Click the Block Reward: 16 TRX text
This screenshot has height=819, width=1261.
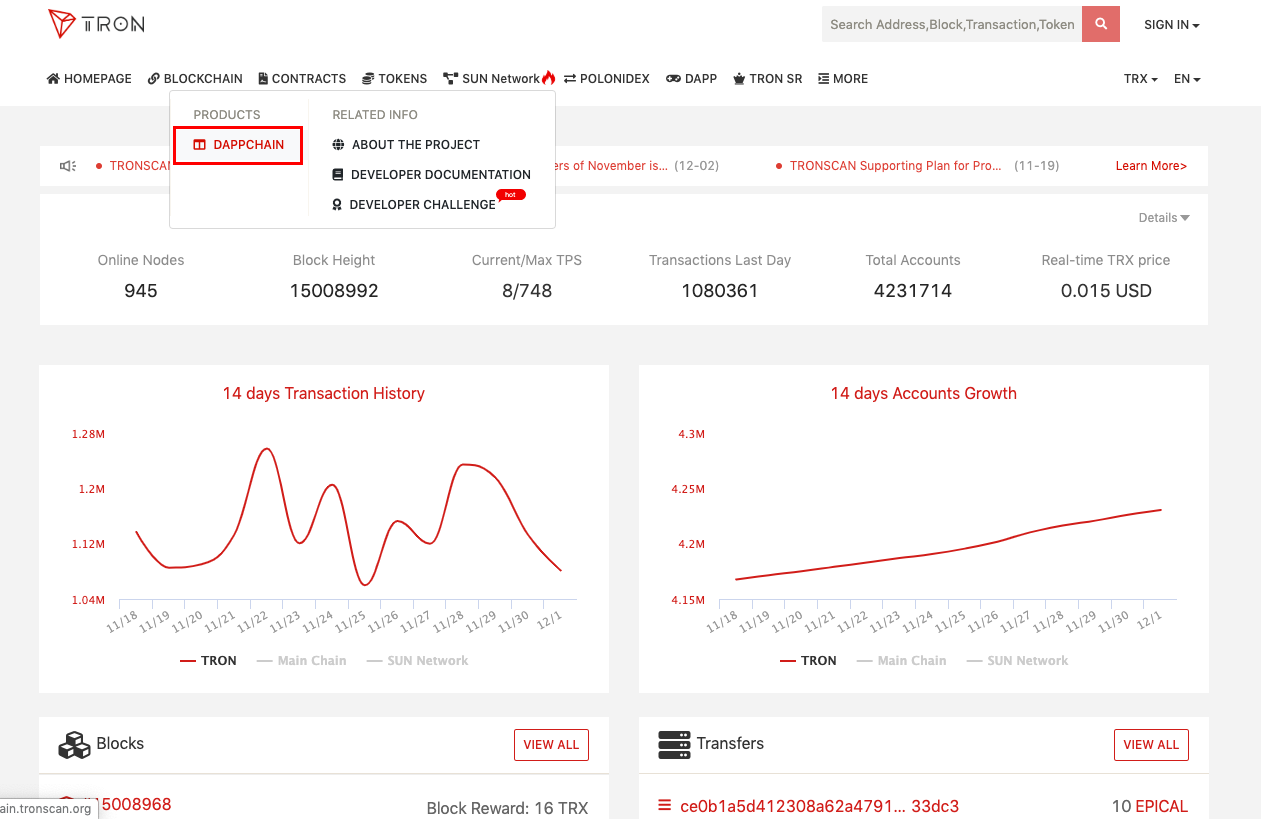508,808
